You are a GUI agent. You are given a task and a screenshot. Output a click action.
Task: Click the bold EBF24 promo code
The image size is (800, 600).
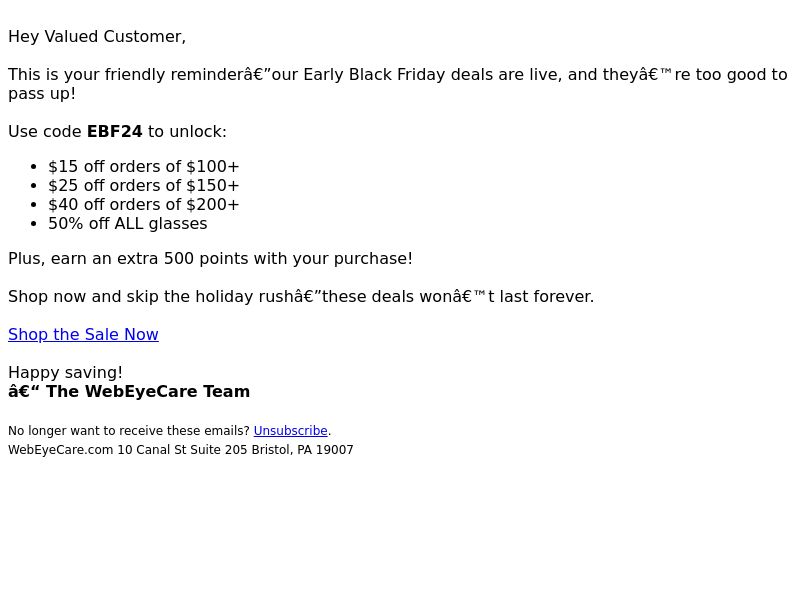pyautogui.click(x=114, y=132)
